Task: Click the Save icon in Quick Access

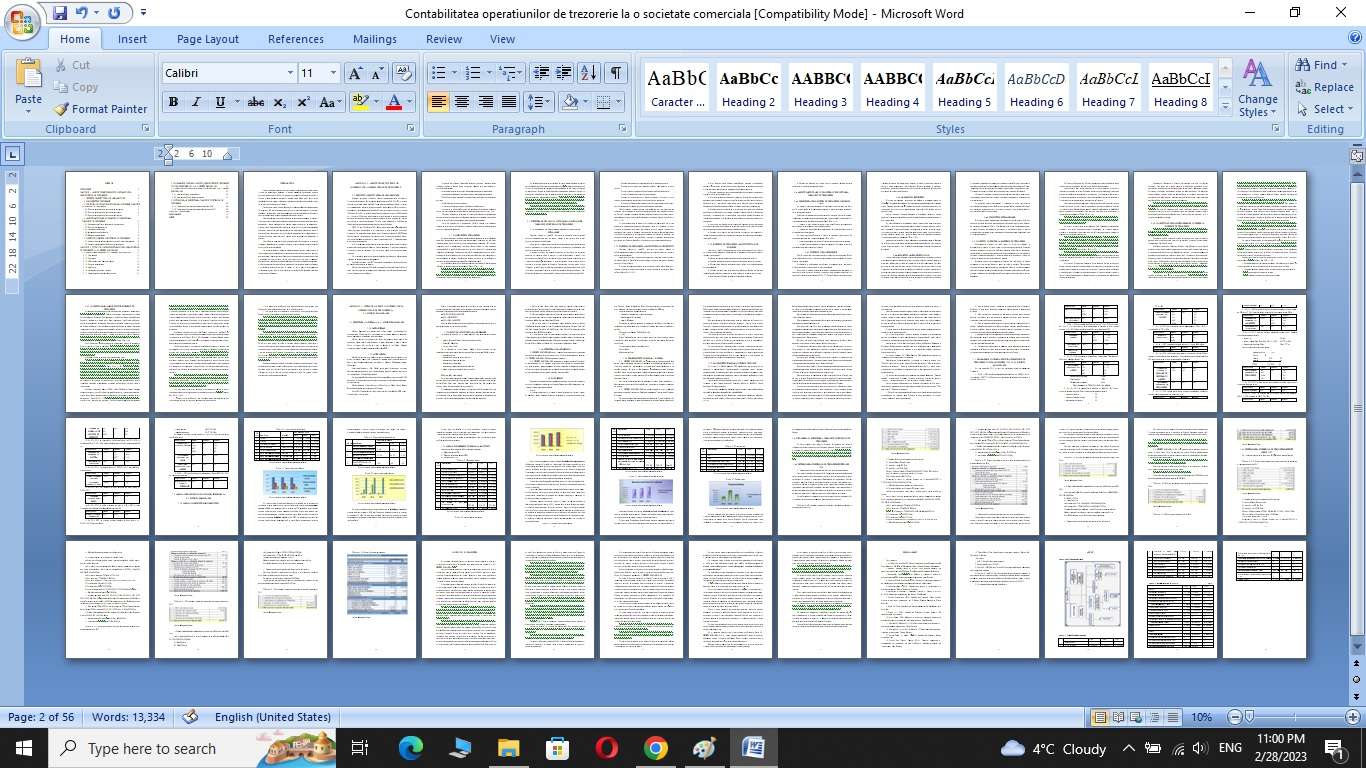Action: 59,13
